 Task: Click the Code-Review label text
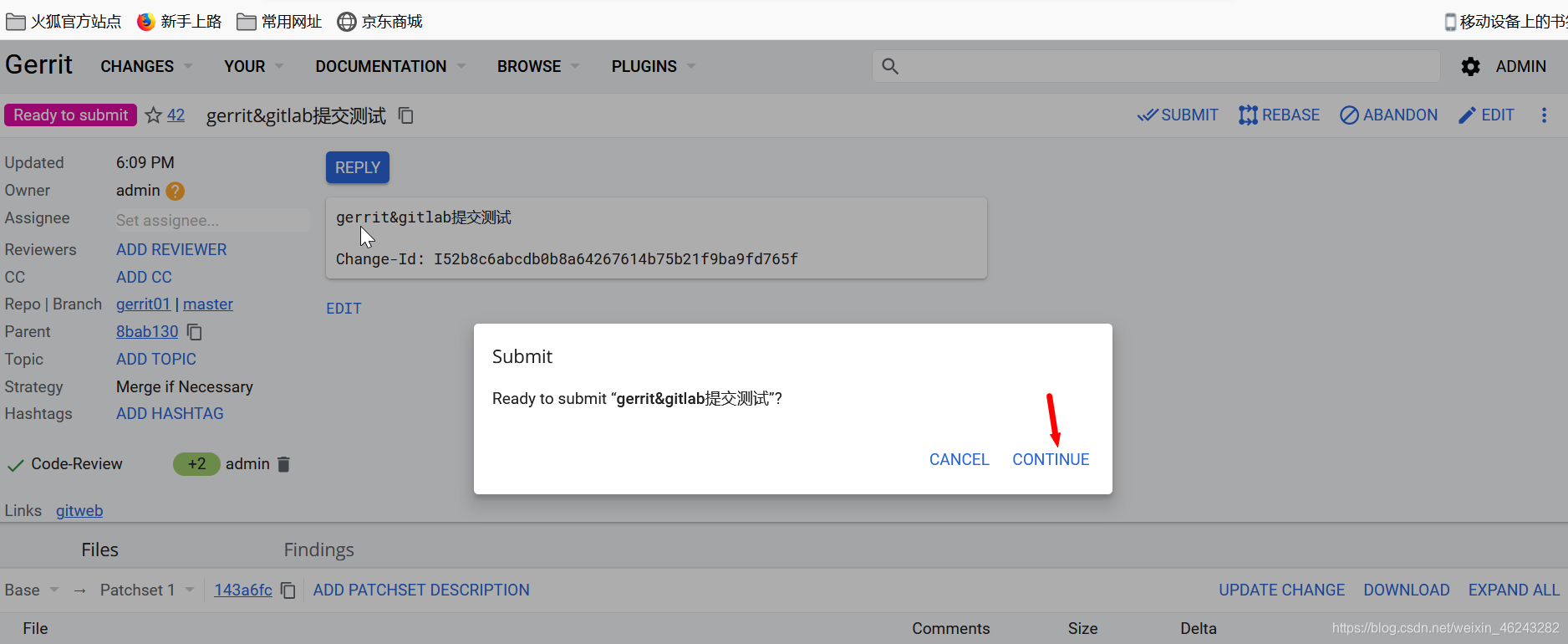click(x=77, y=464)
